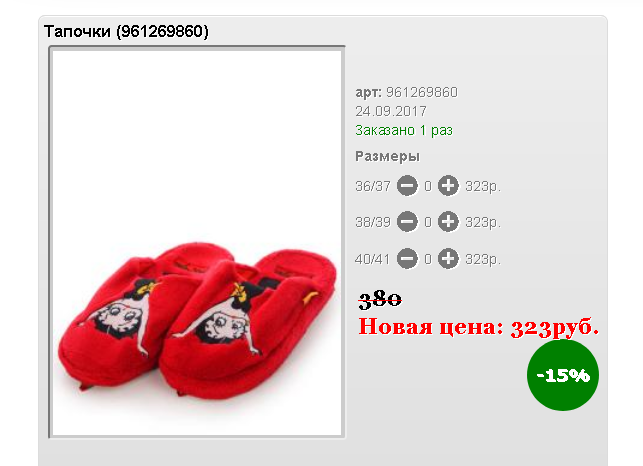Click the green -15% discount badge
Screen dimensions: 643x466
(563, 375)
